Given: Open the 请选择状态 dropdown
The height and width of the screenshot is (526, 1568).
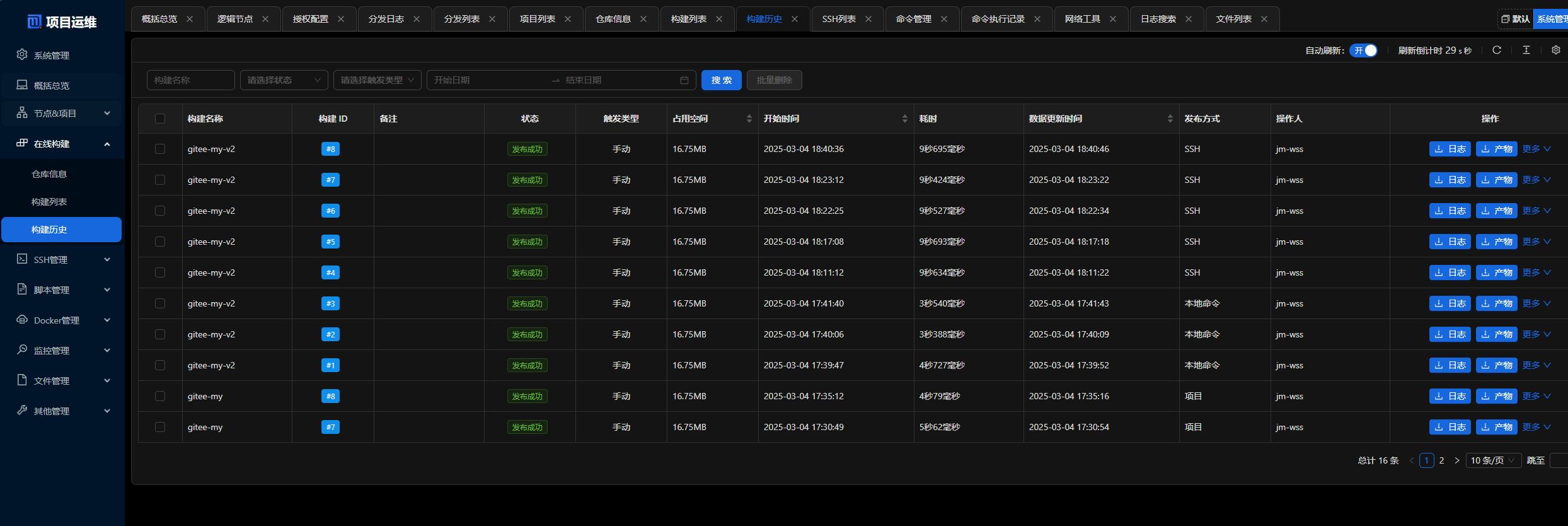Looking at the screenshot, I should point(284,80).
